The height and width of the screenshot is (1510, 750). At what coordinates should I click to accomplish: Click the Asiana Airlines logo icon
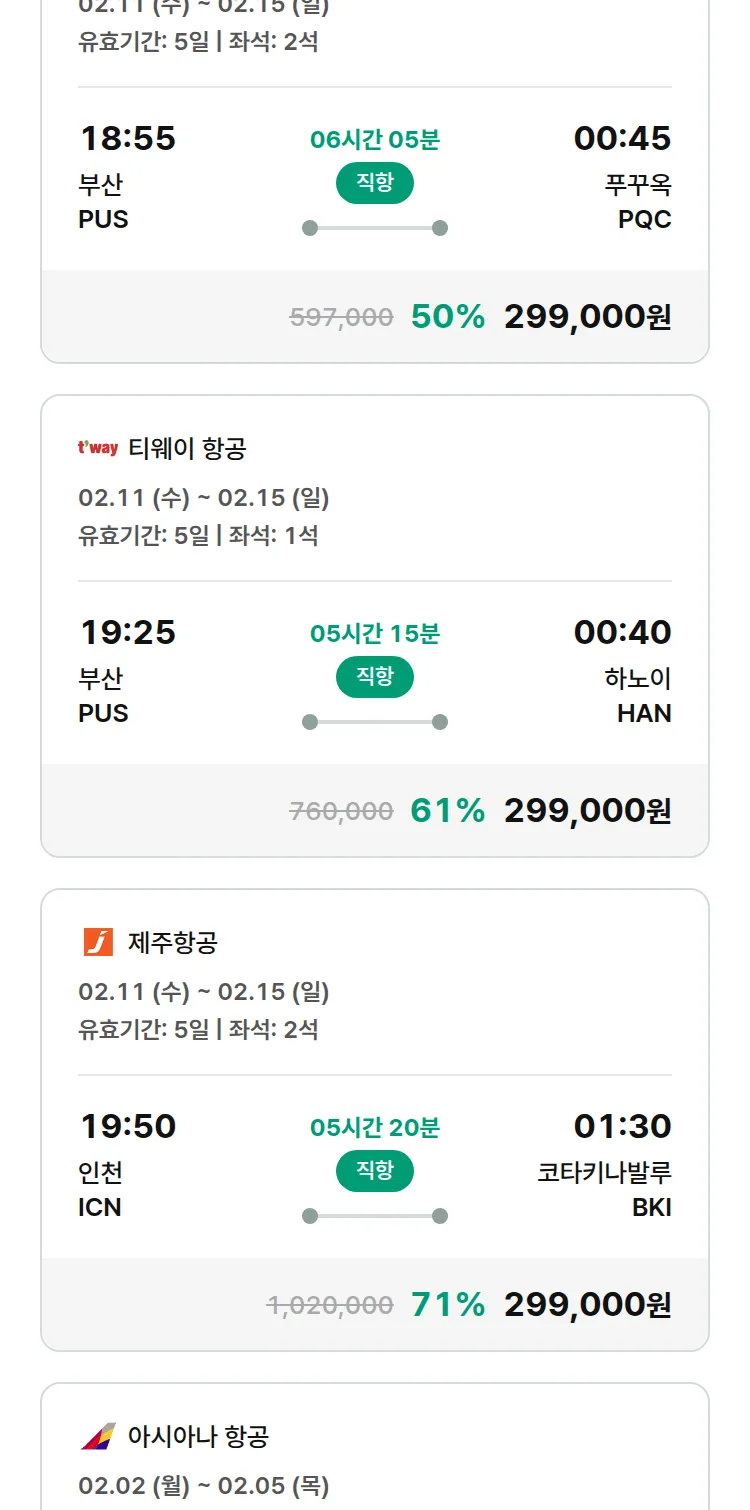(98, 1436)
